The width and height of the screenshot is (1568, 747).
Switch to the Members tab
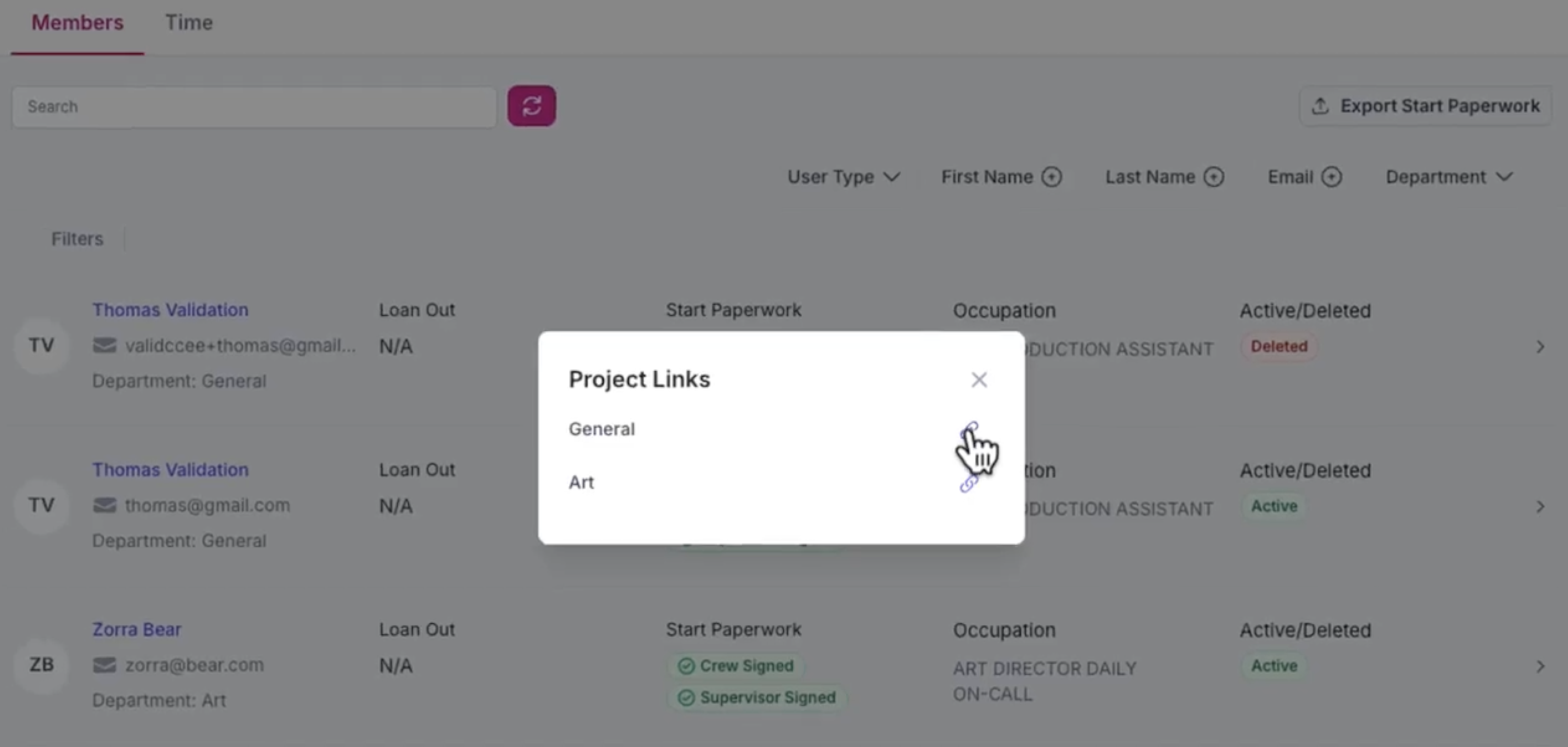[77, 23]
